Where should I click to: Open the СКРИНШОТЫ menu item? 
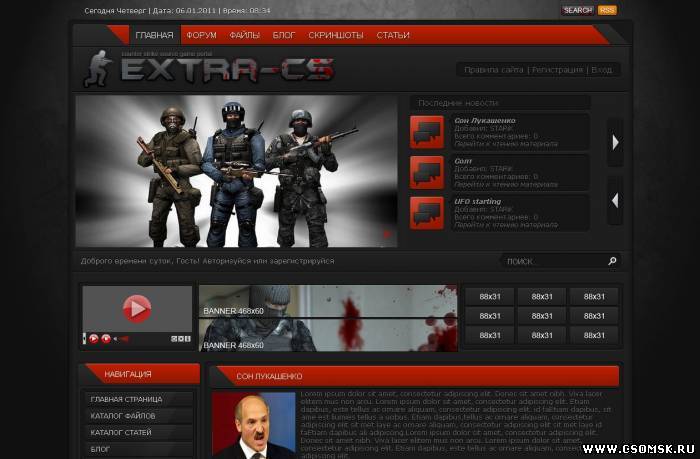(336, 35)
